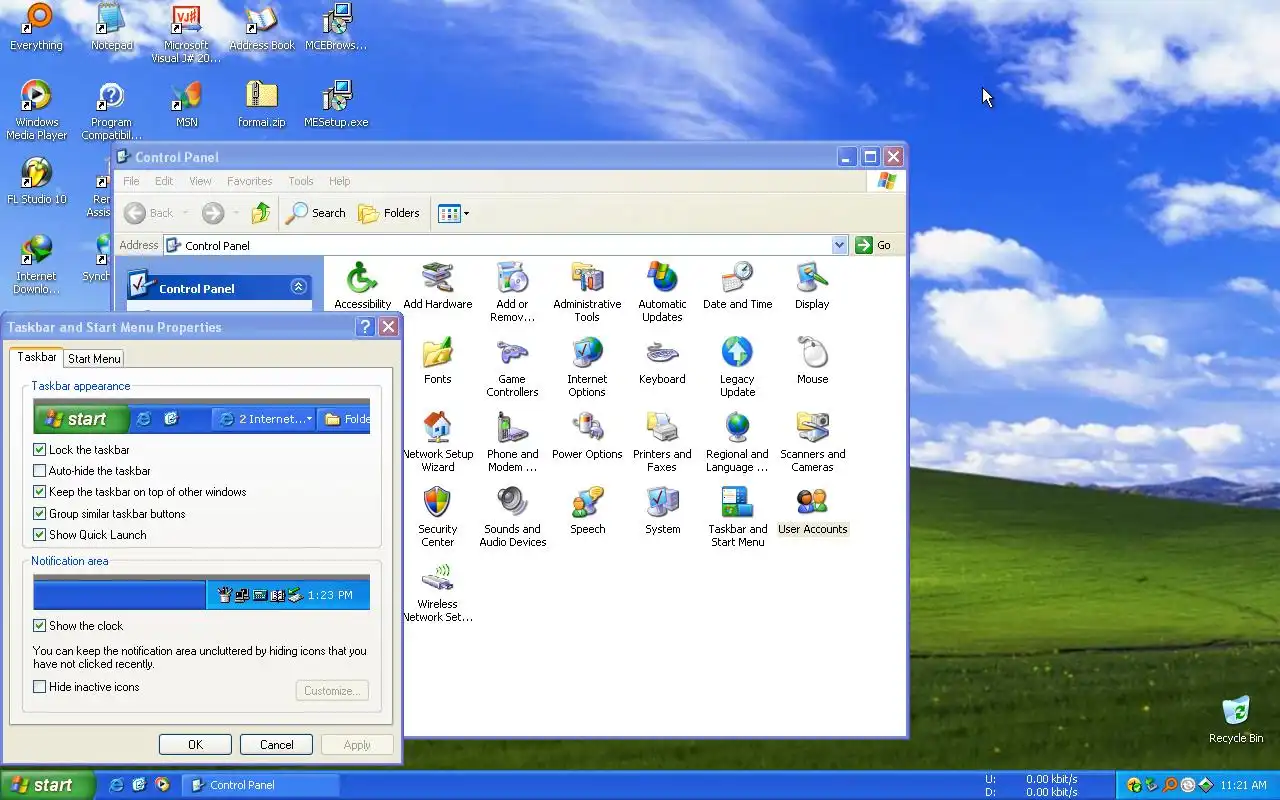The height and width of the screenshot is (800, 1280).
Task: Open Add Hardware in Control Panel
Action: [x=438, y=285]
